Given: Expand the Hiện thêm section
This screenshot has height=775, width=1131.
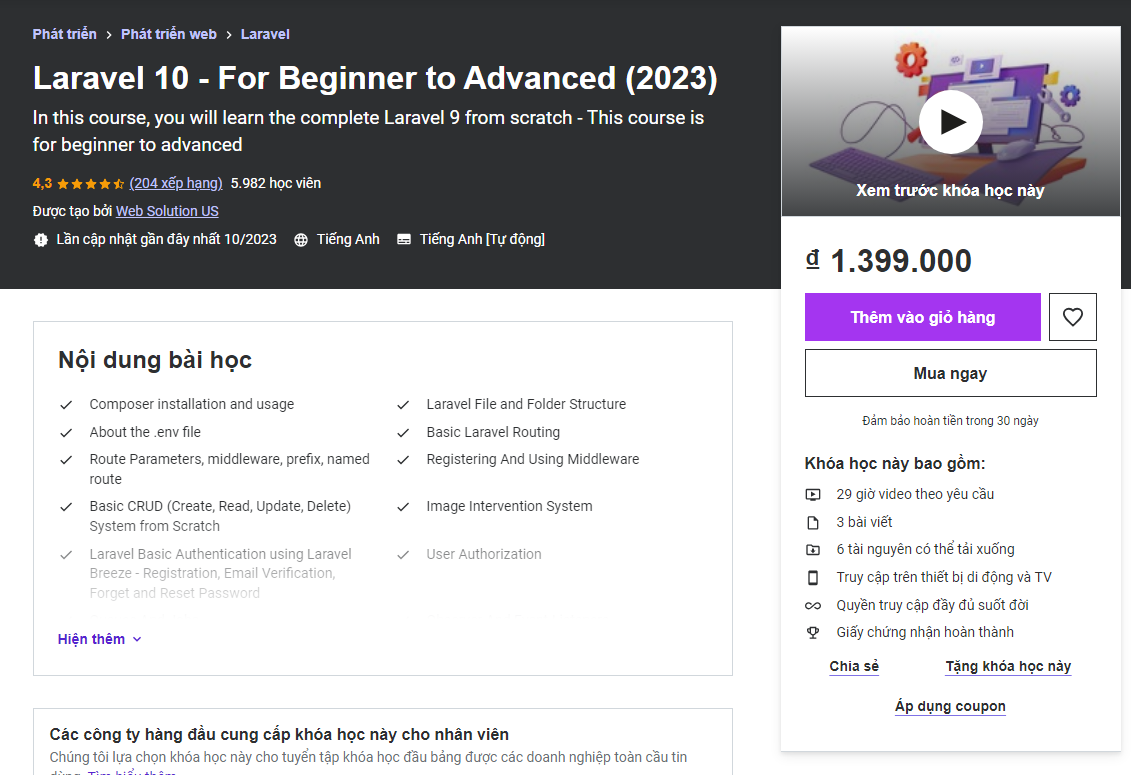Looking at the screenshot, I should [x=99, y=638].
